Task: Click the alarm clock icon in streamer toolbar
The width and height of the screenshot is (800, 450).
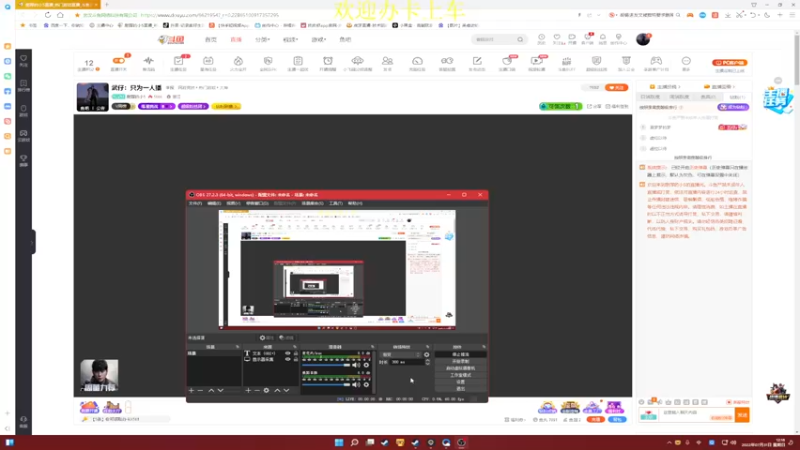Action: click(328, 63)
